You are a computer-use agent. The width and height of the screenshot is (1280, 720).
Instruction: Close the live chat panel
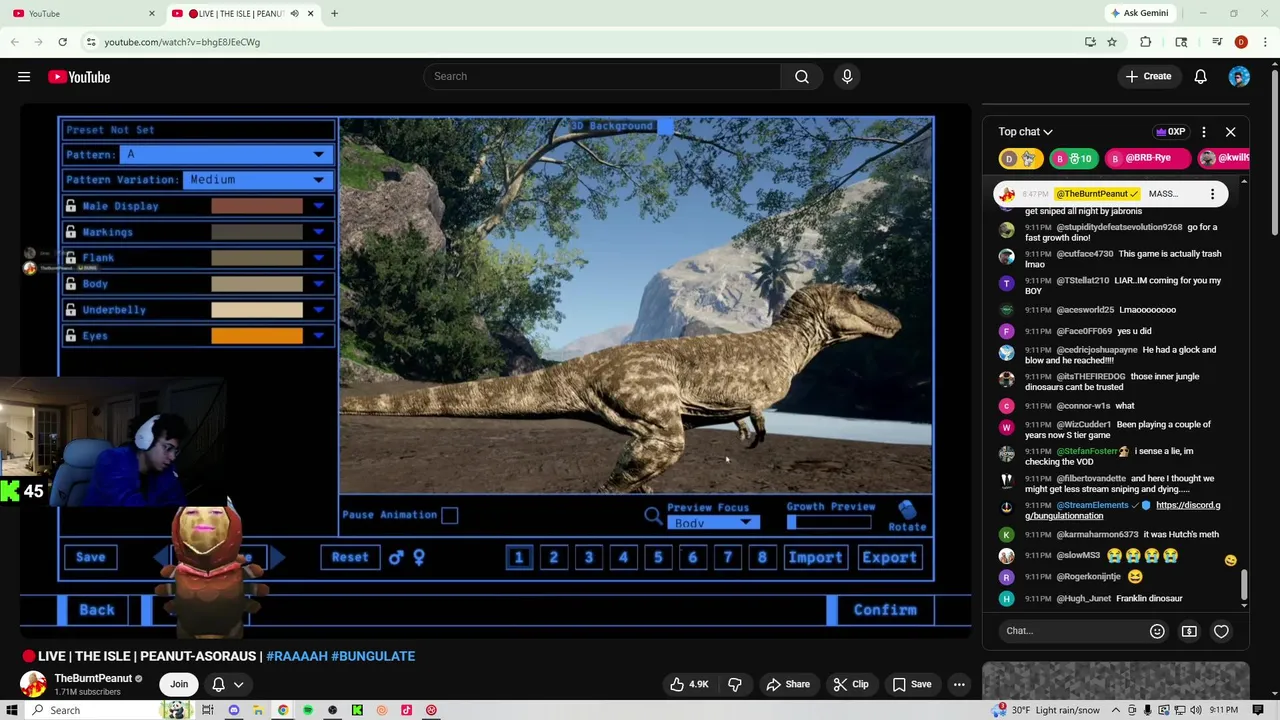click(x=1231, y=132)
